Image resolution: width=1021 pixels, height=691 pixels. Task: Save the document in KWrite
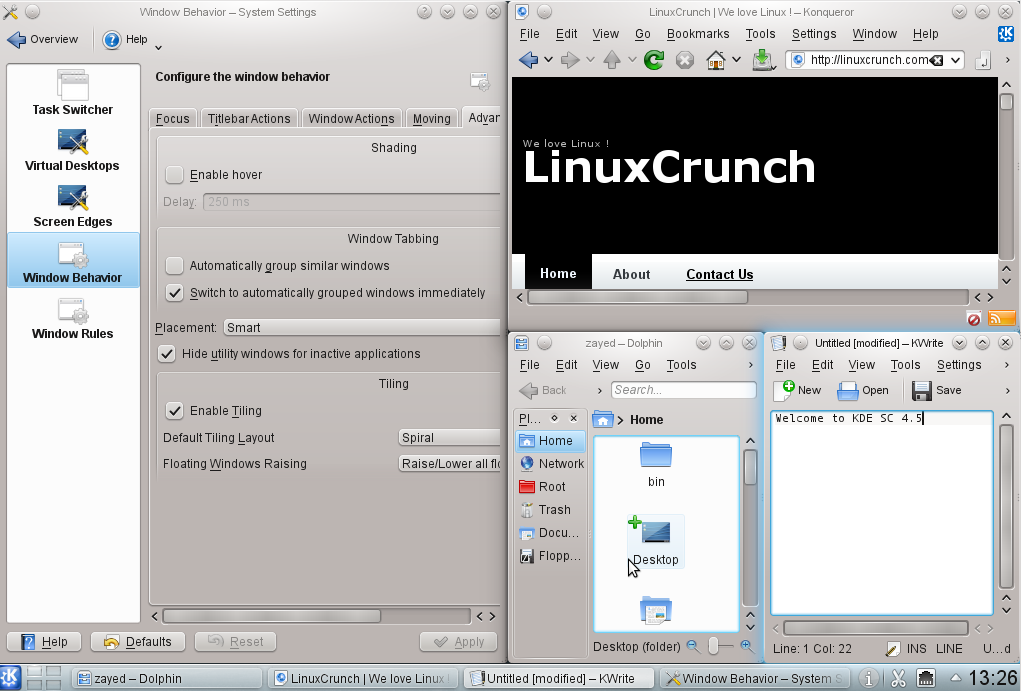tap(936, 390)
